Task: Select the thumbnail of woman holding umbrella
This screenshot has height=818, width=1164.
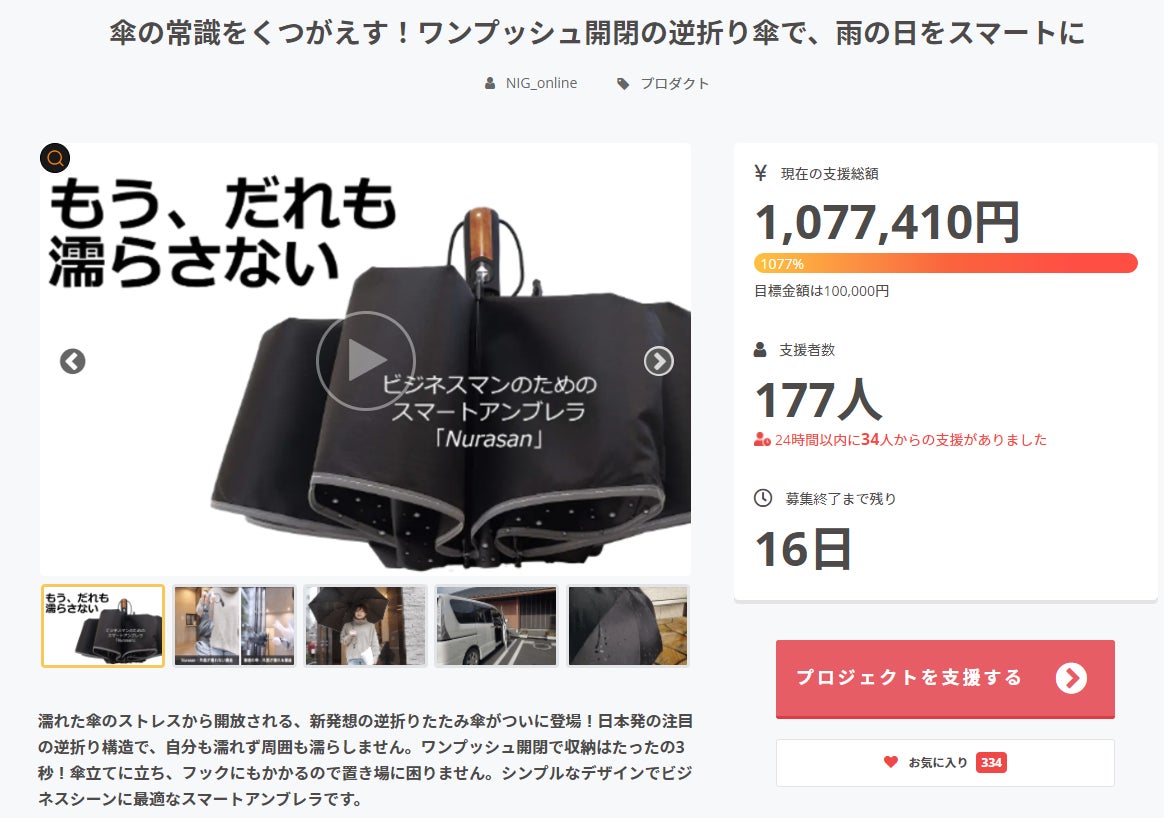Action: point(365,626)
